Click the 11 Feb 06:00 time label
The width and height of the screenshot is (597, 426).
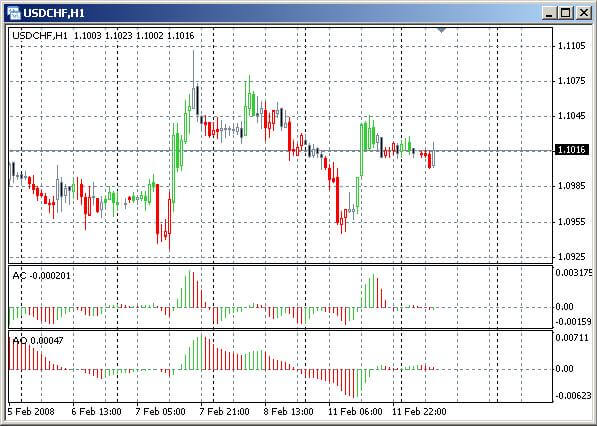click(355, 412)
